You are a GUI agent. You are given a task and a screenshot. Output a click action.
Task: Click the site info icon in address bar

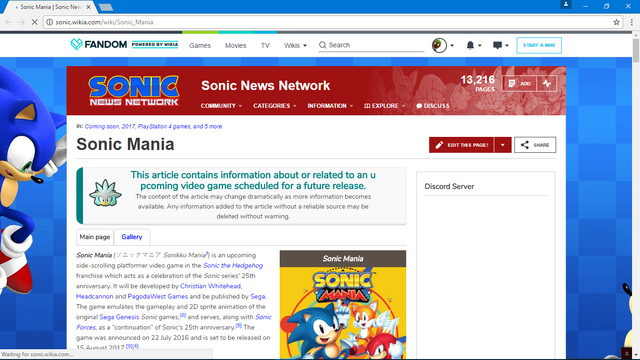[x=49, y=22]
